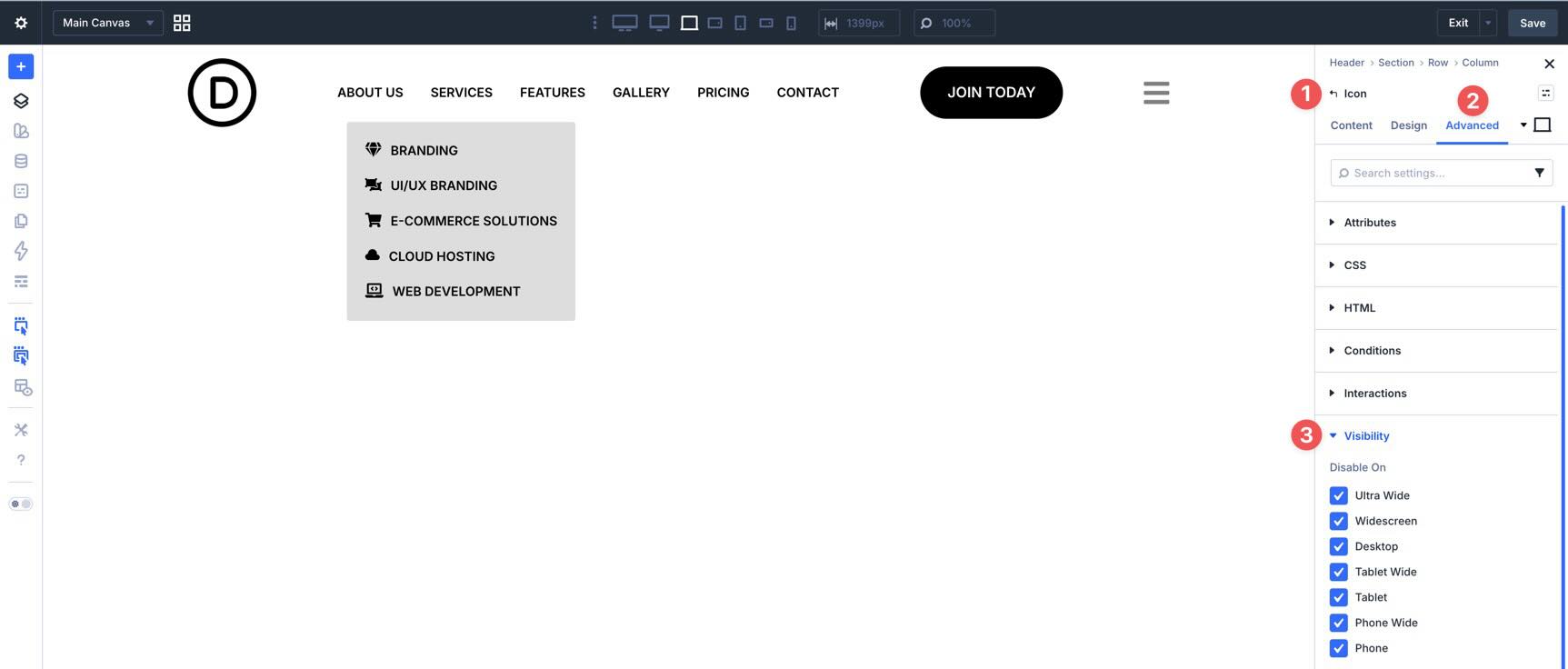This screenshot has height=669, width=1568.
Task: Click the first hover selection icon in sidebar
Action: (21, 325)
